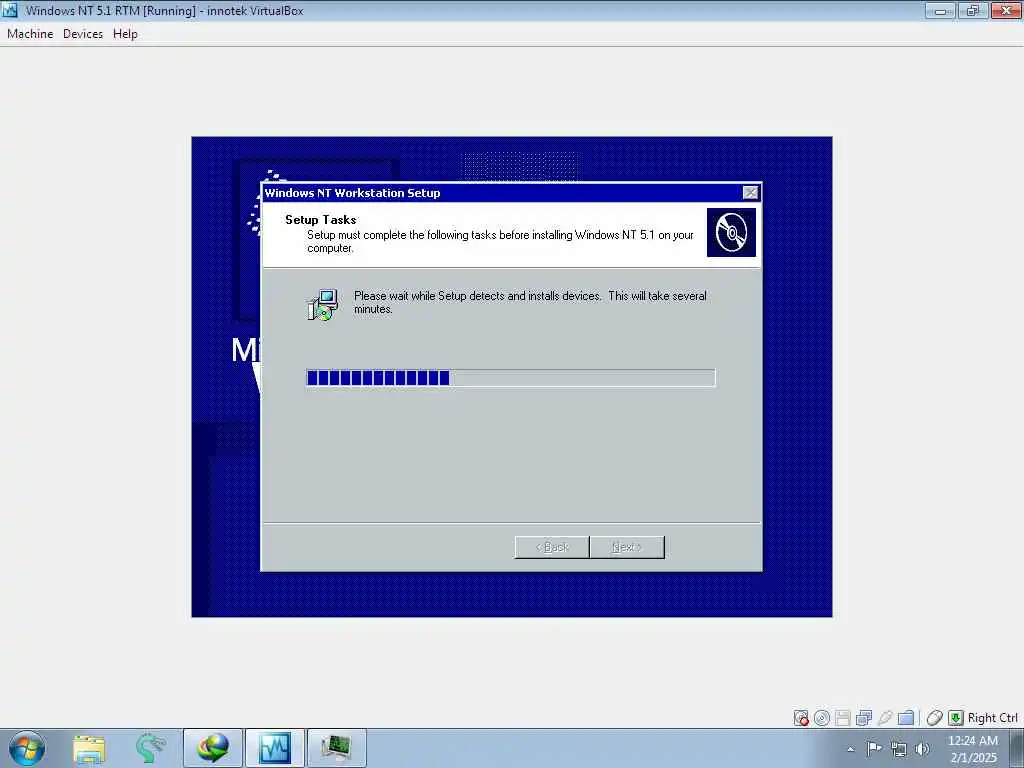Click the keyboard capture green arrow icon

click(955, 718)
